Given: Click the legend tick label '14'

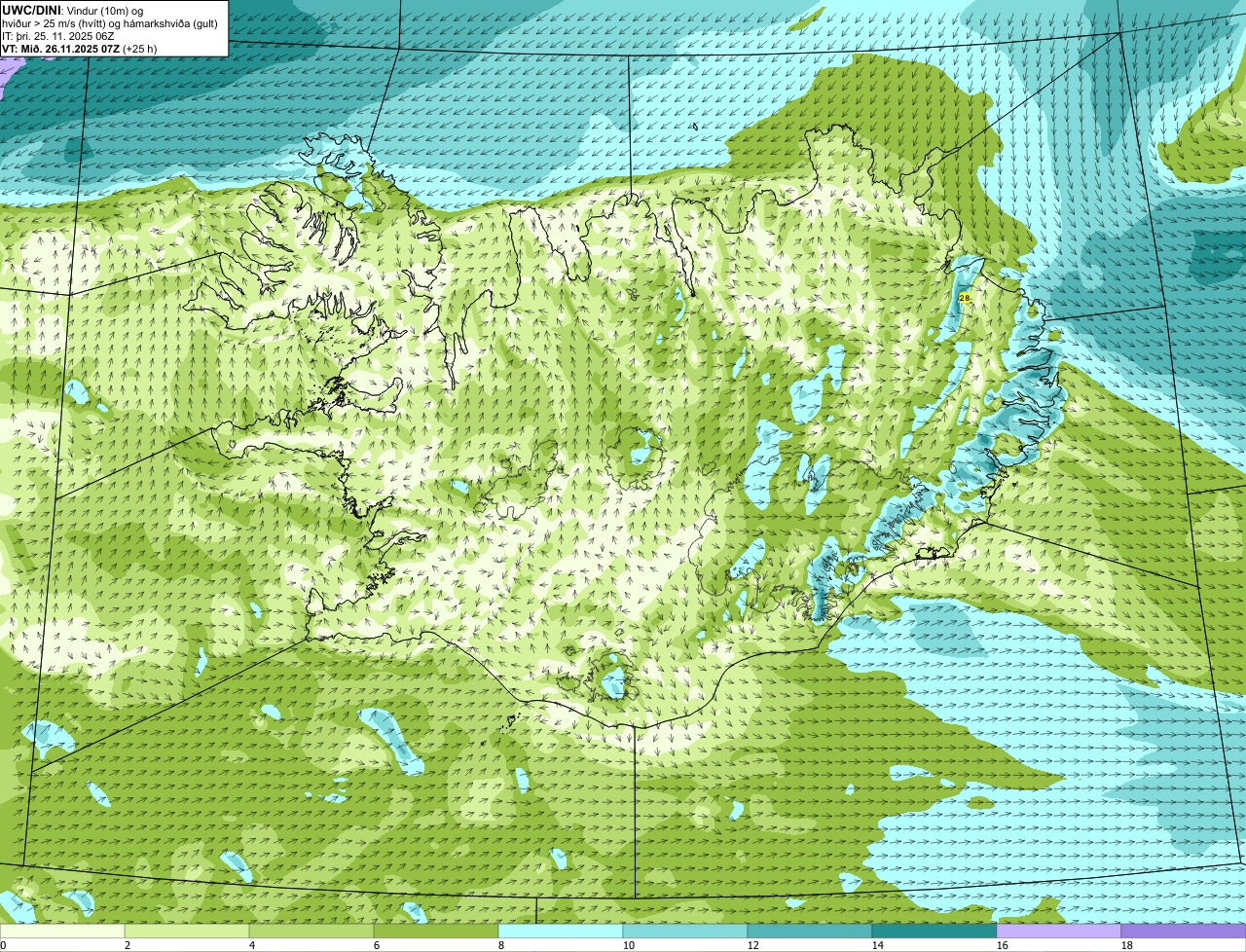Looking at the screenshot, I should click(878, 945).
